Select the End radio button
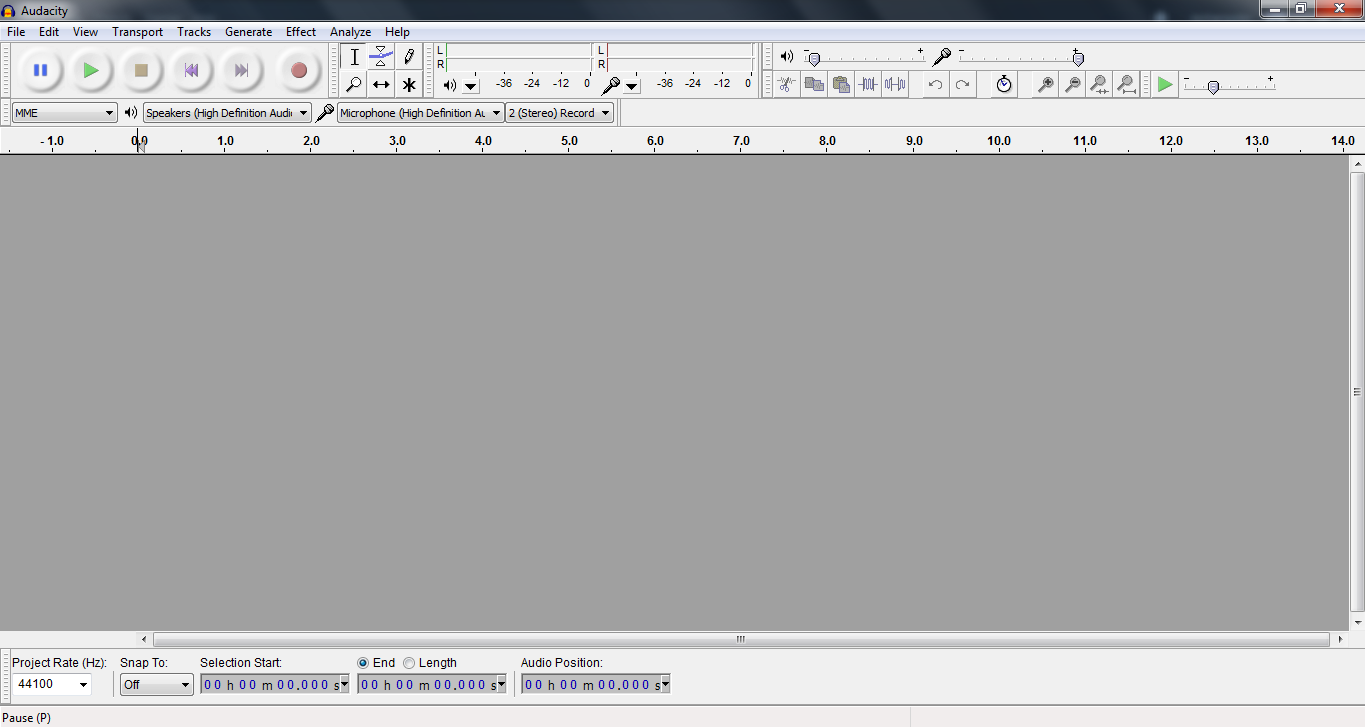The image size is (1365, 728). 363,663
